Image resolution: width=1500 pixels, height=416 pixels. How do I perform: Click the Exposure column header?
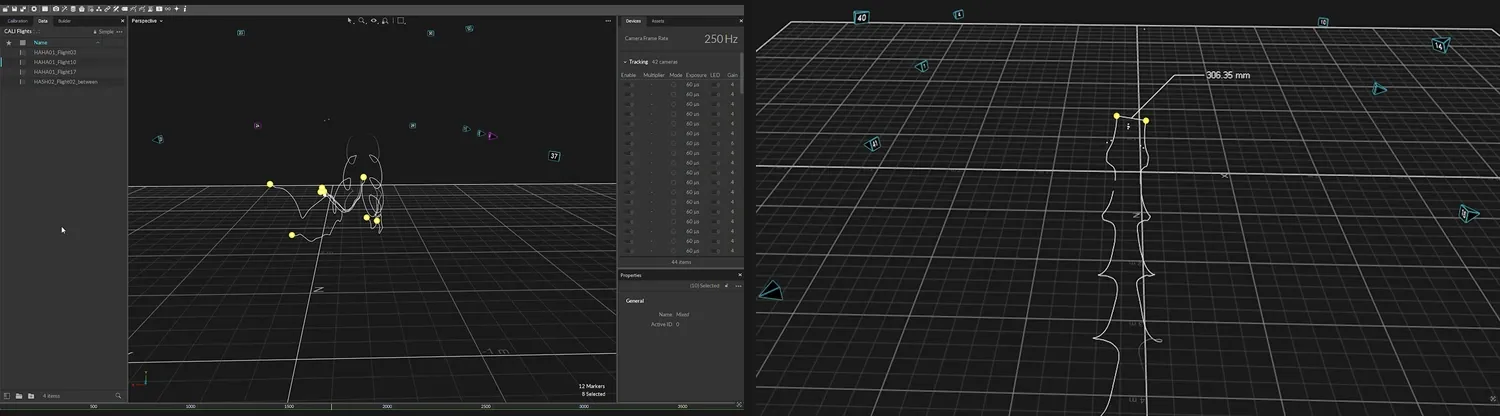click(x=696, y=75)
